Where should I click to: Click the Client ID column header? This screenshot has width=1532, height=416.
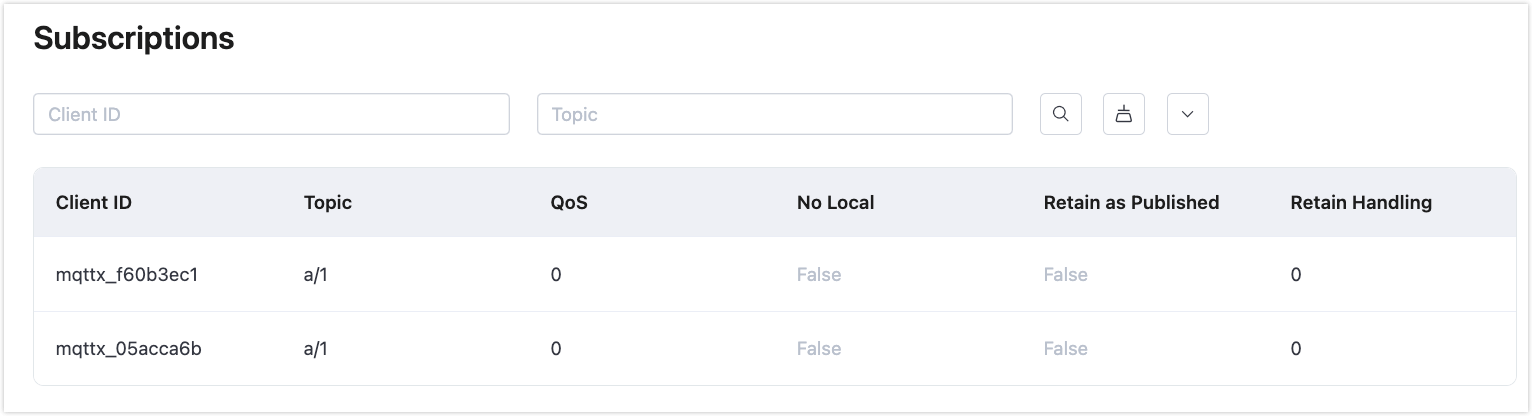point(94,202)
